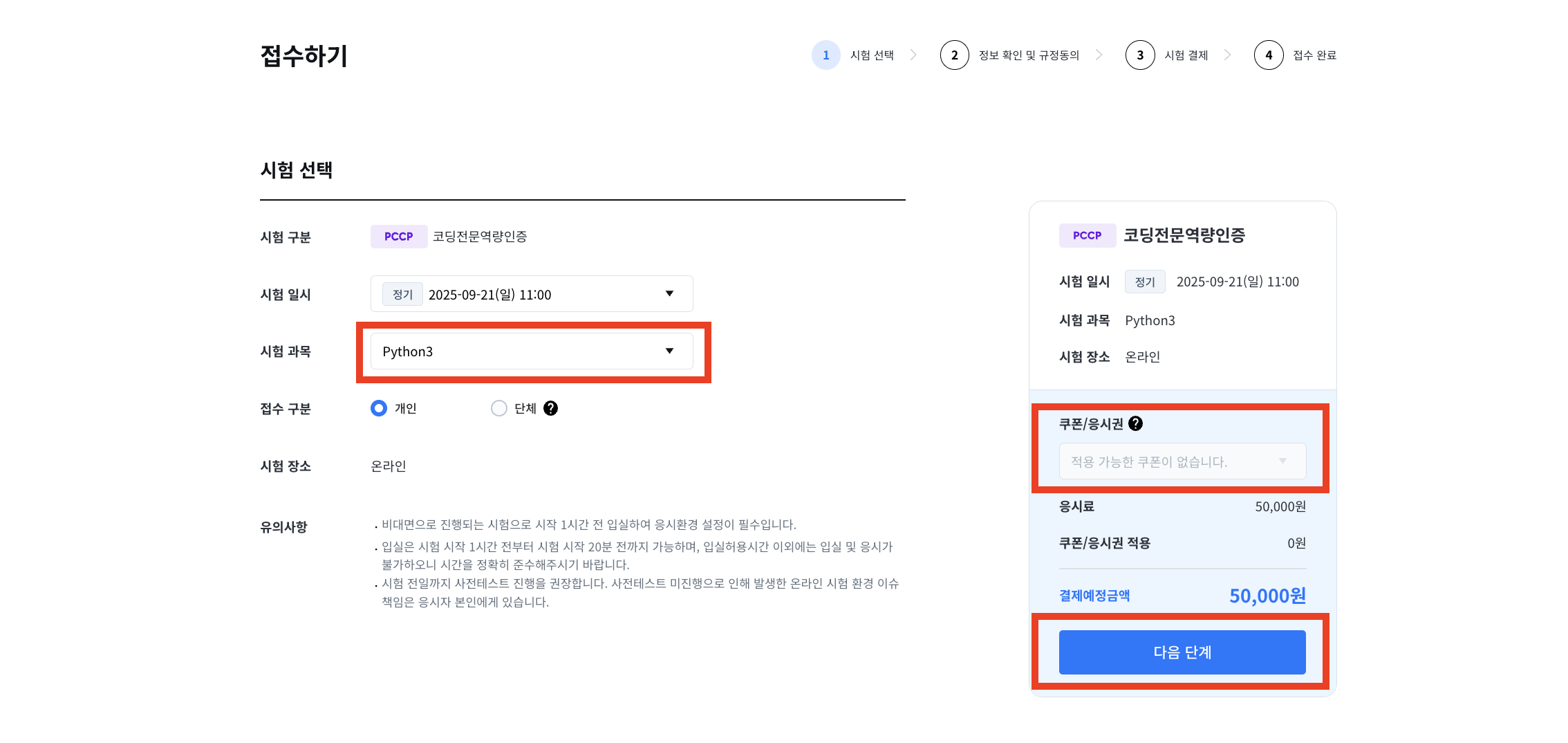Open the coupon selection dropdown
The width and height of the screenshot is (1568, 743).
(x=1182, y=461)
